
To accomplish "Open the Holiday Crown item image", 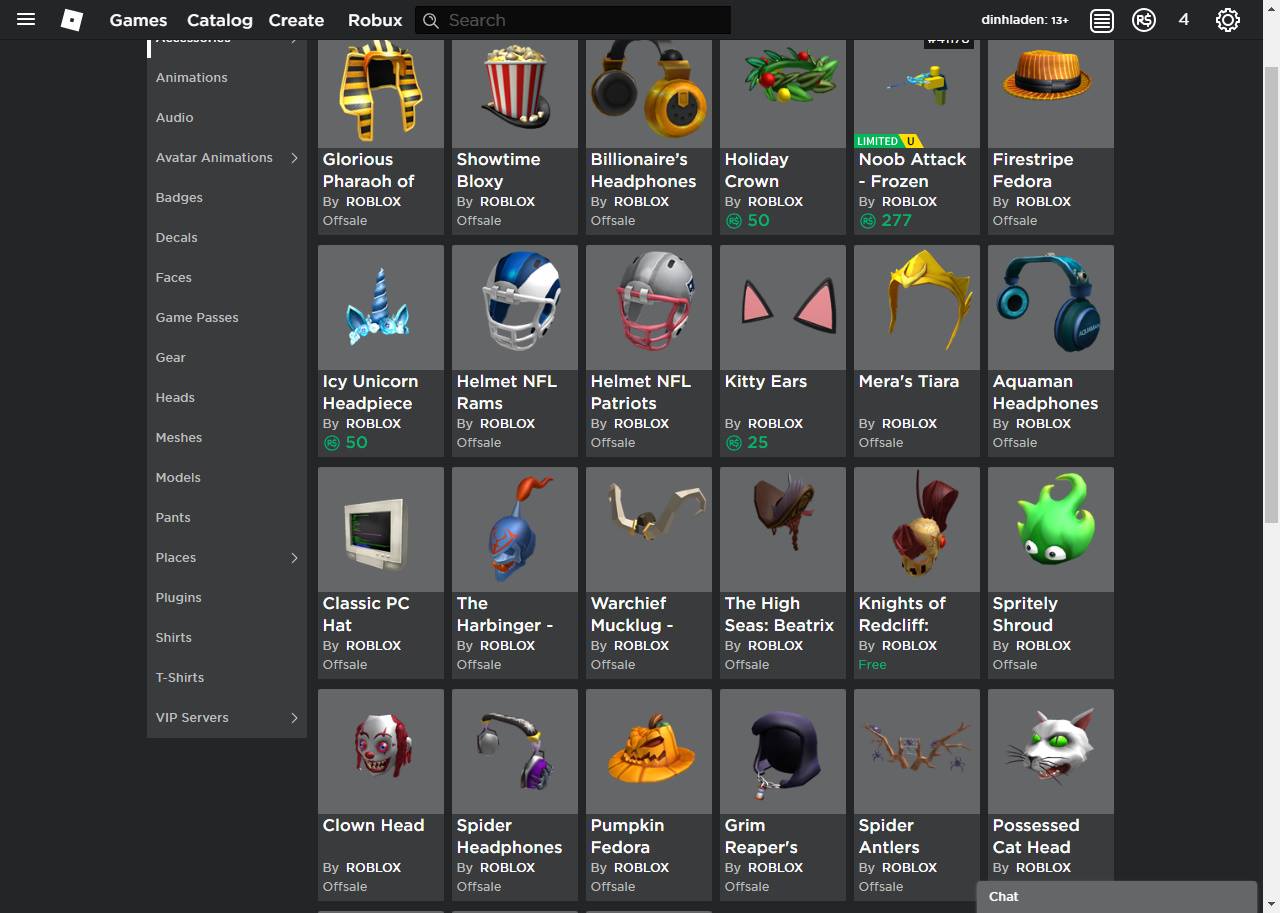I will point(783,93).
